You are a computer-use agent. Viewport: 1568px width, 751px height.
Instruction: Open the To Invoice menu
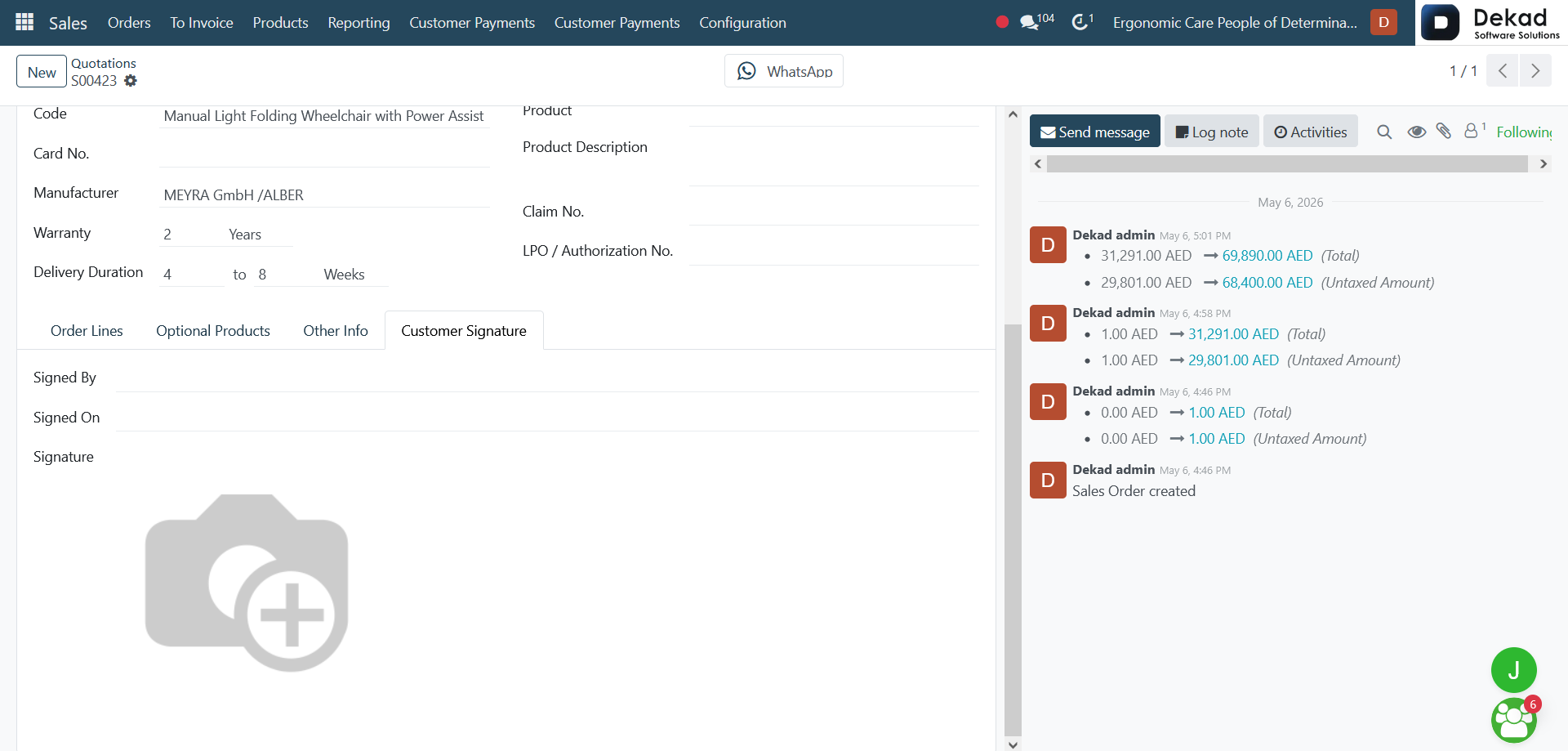click(202, 23)
